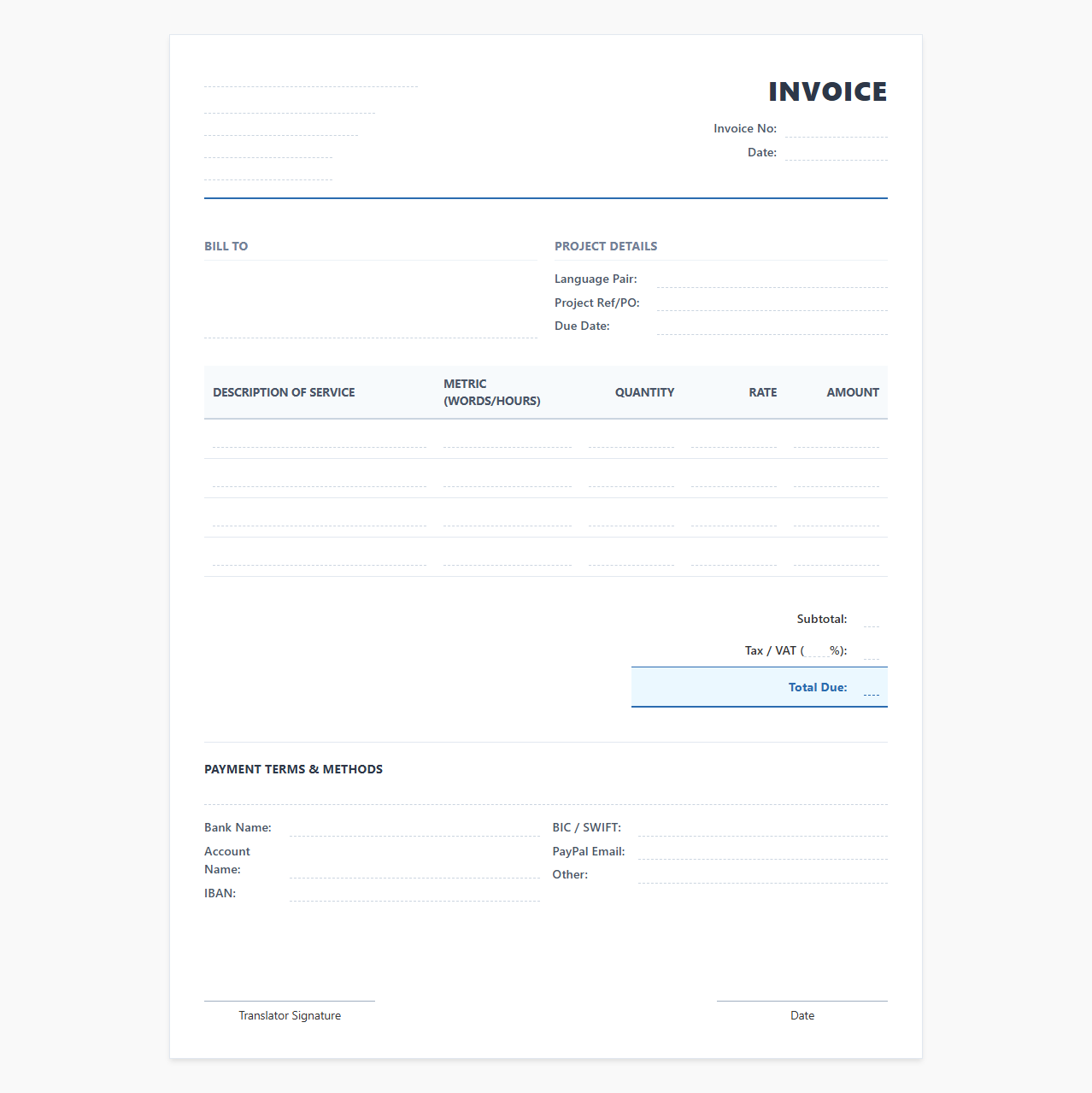Image resolution: width=1092 pixels, height=1093 pixels.
Task: Click the DESCRIPTION OF SERVICE column header
Action: [x=284, y=392]
